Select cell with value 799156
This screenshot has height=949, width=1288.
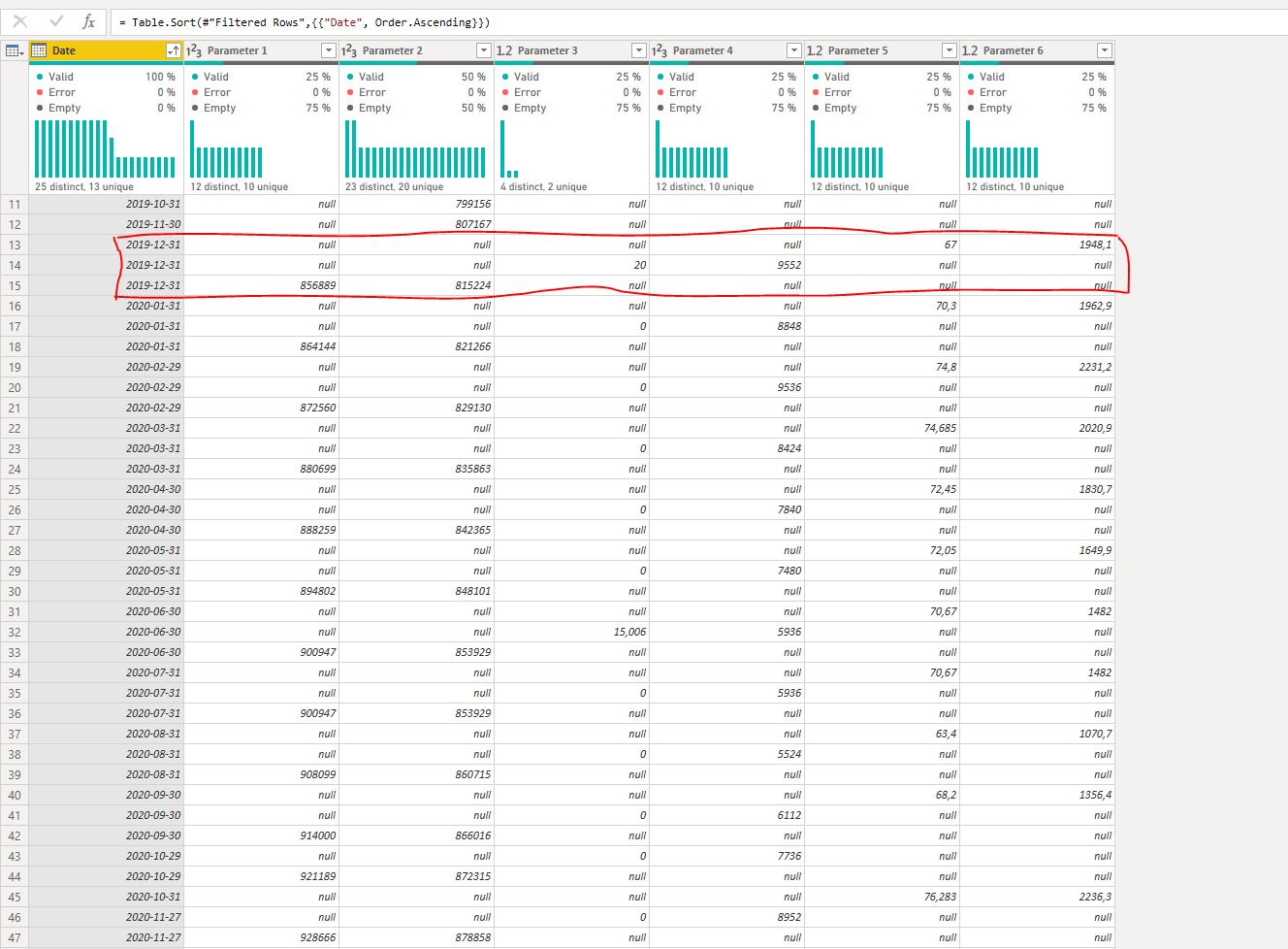click(x=416, y=204)
